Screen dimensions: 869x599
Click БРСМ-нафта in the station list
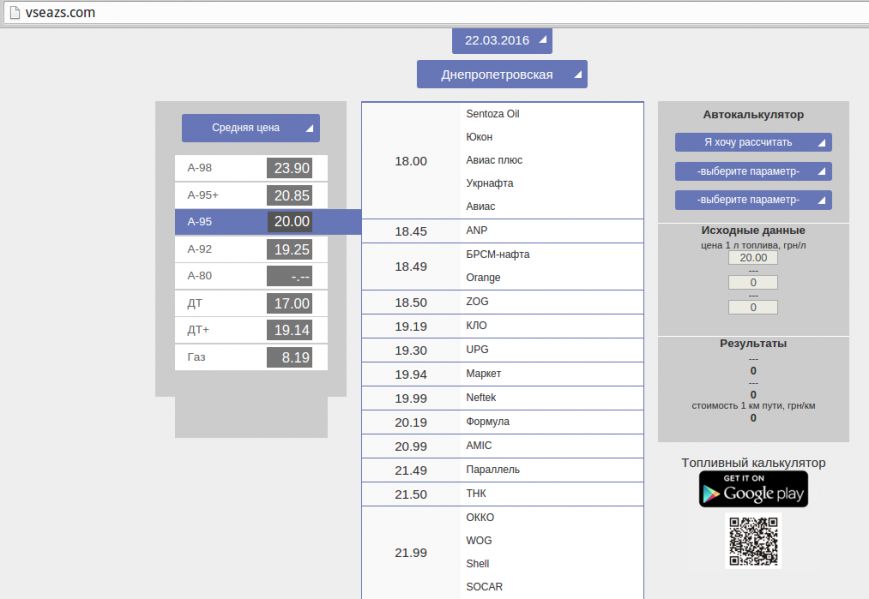tap(498, 254)
